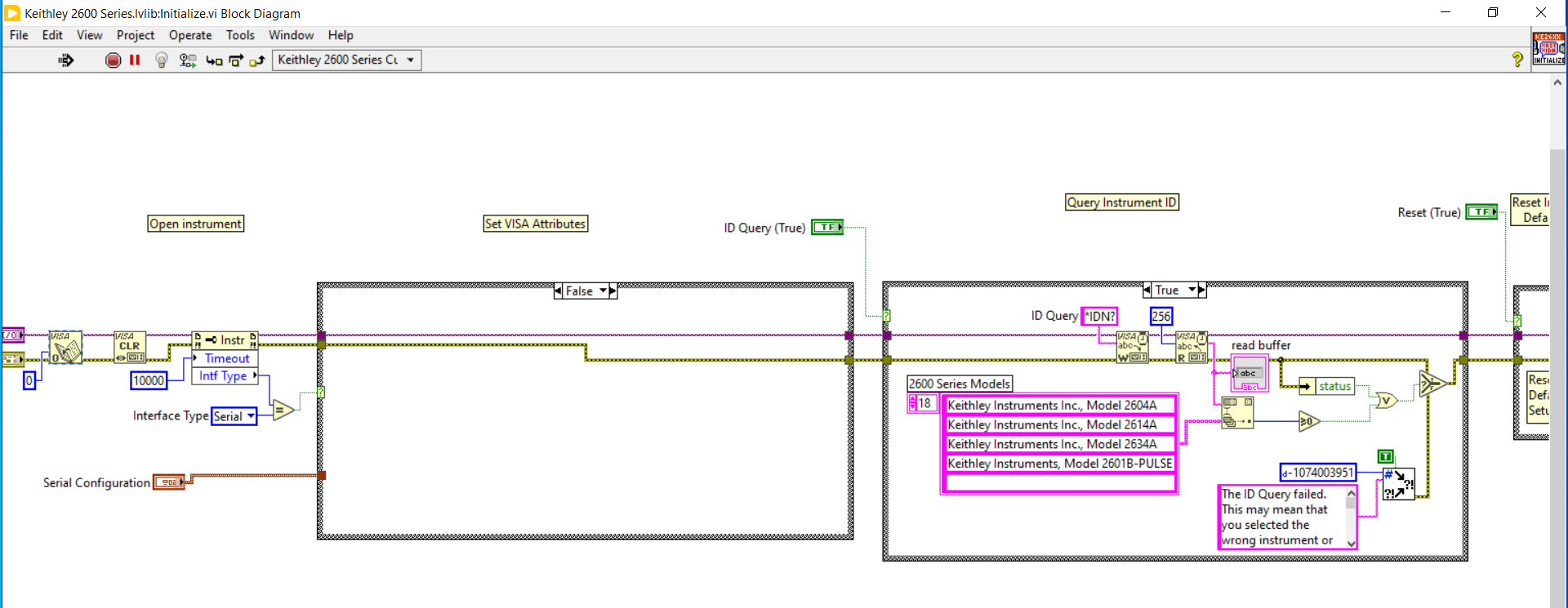The width and height of the screenshot is (1568, 608).
Task: Open the Edit menu
Action: 52,35
